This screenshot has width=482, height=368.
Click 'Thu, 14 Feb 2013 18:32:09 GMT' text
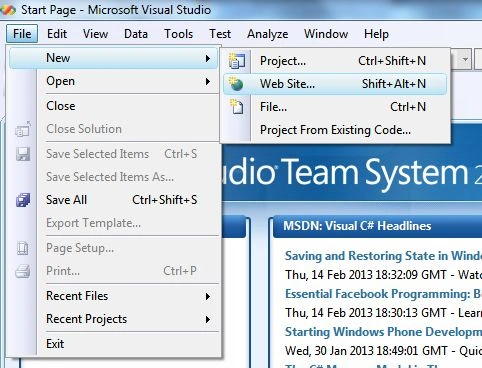[366, 275]
